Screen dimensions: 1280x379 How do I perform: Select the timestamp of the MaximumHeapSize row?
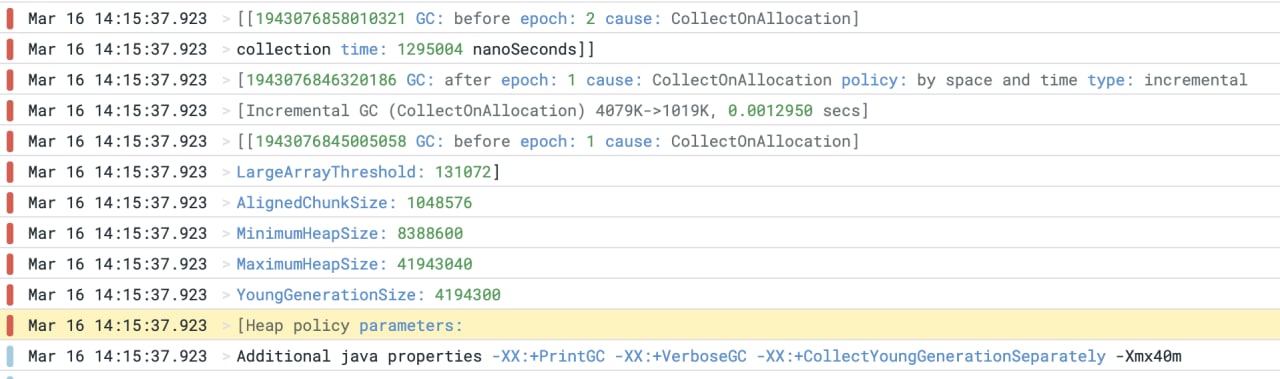(118, 264)
